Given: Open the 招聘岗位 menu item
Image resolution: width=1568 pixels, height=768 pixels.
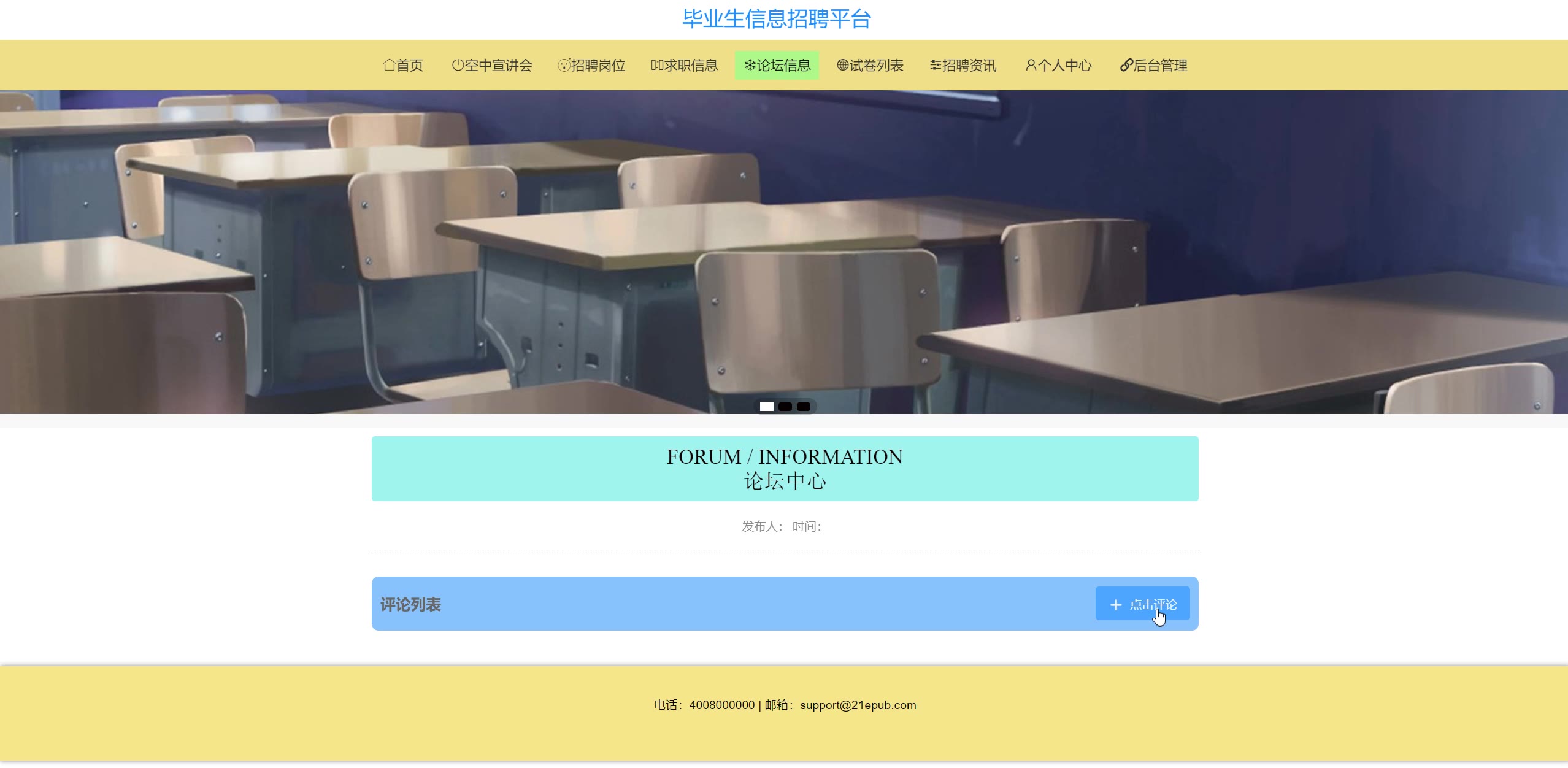Looking at the screenshot, I should click(x=592, y=65).
